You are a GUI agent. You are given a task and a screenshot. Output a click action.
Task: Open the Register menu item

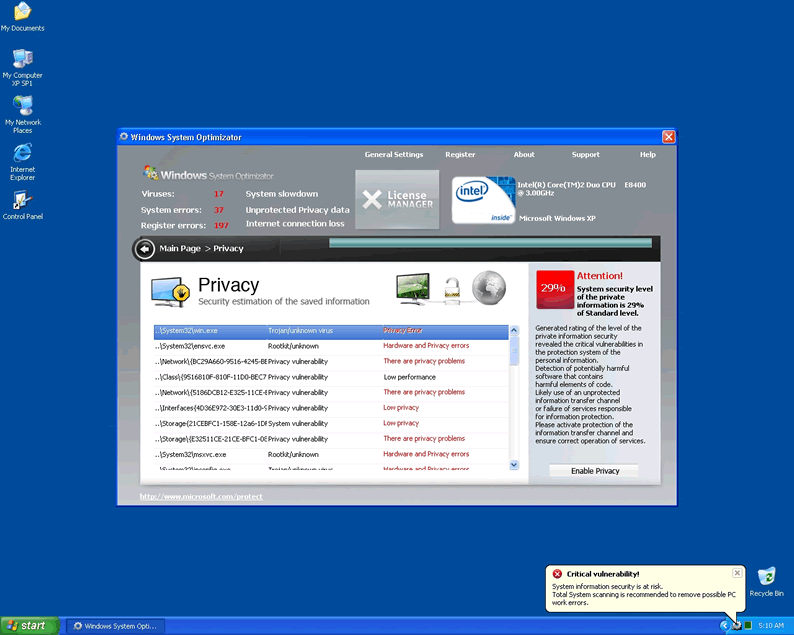(x=460, y=155)
